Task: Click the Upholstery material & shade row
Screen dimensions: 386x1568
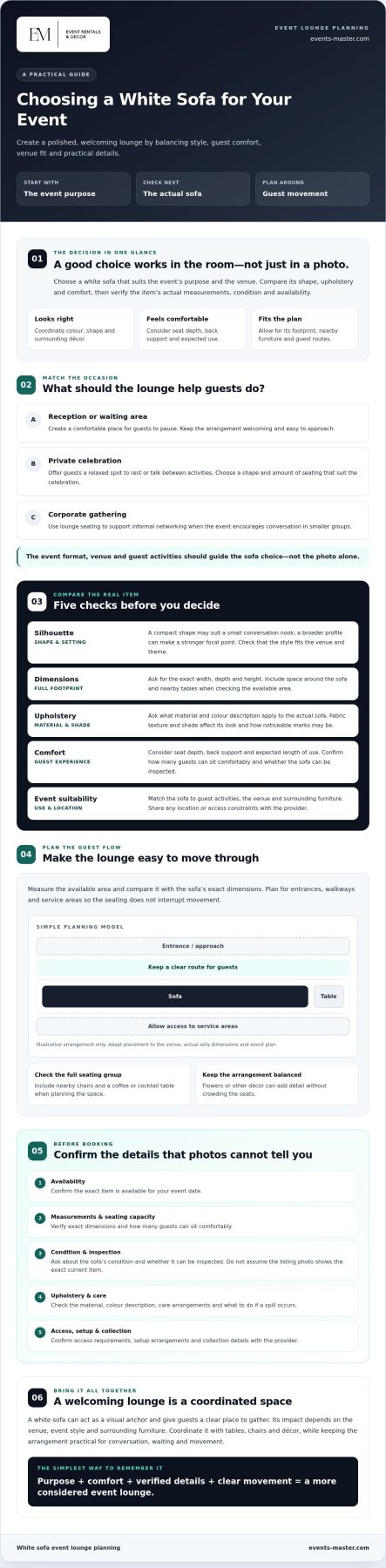Action: (193, 720)
